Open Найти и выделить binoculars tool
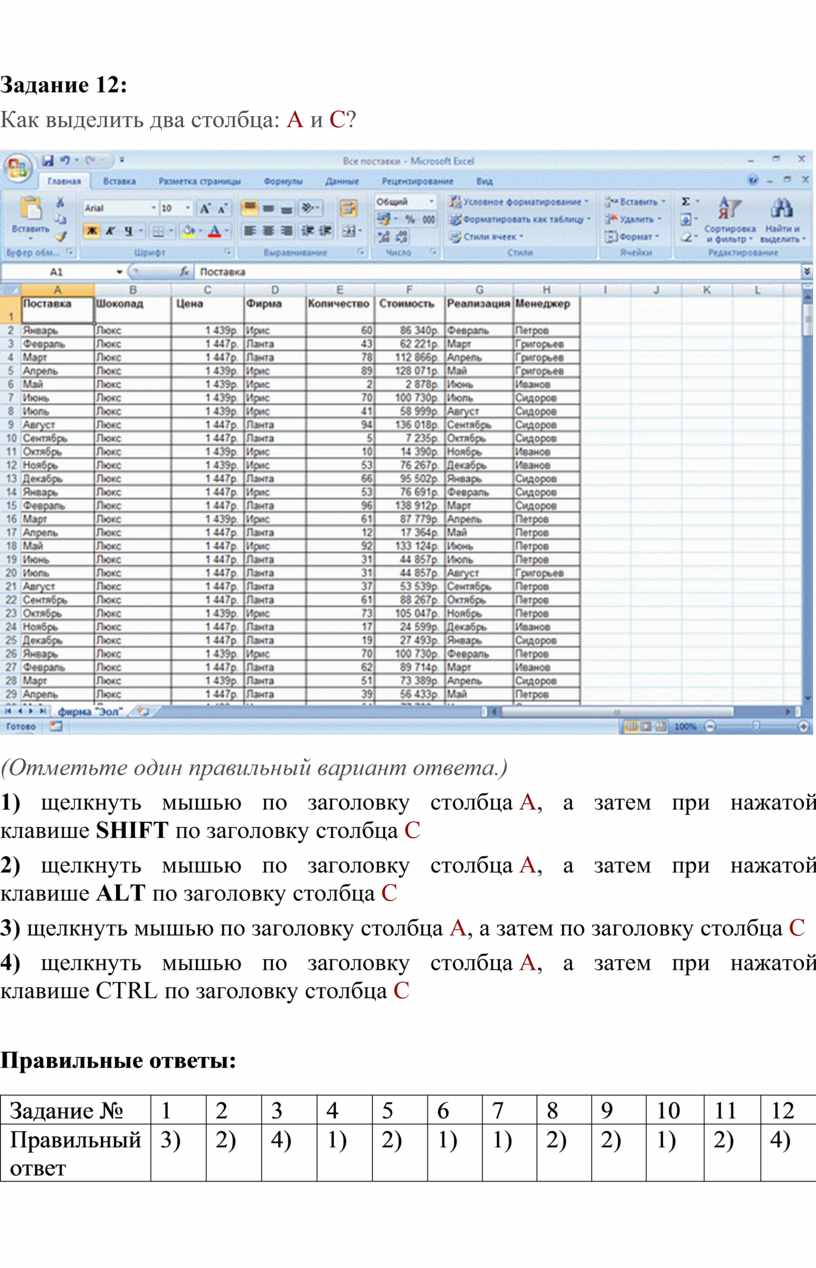The height and width of the screenshot is (1268, 816). click(781, 220)
